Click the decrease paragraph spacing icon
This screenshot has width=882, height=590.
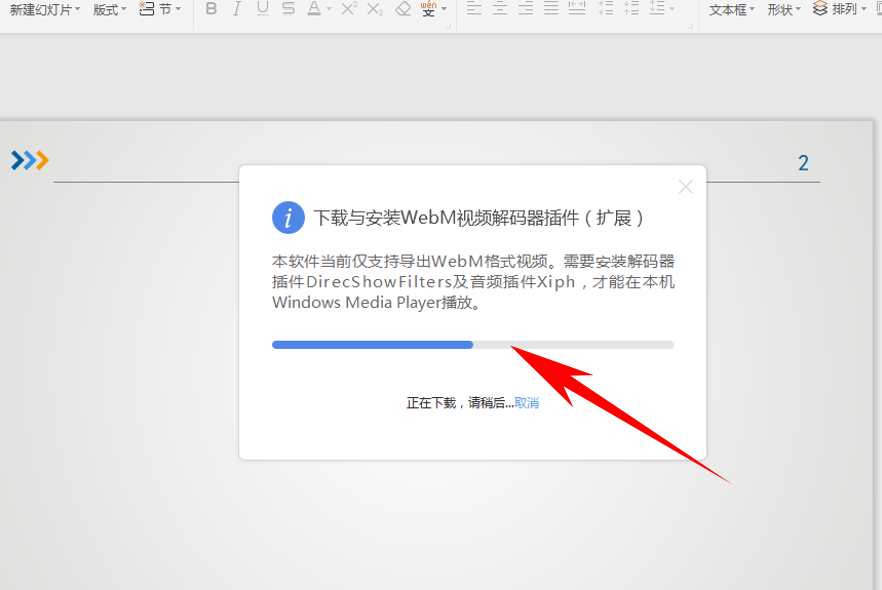click(x=631, y=8)
